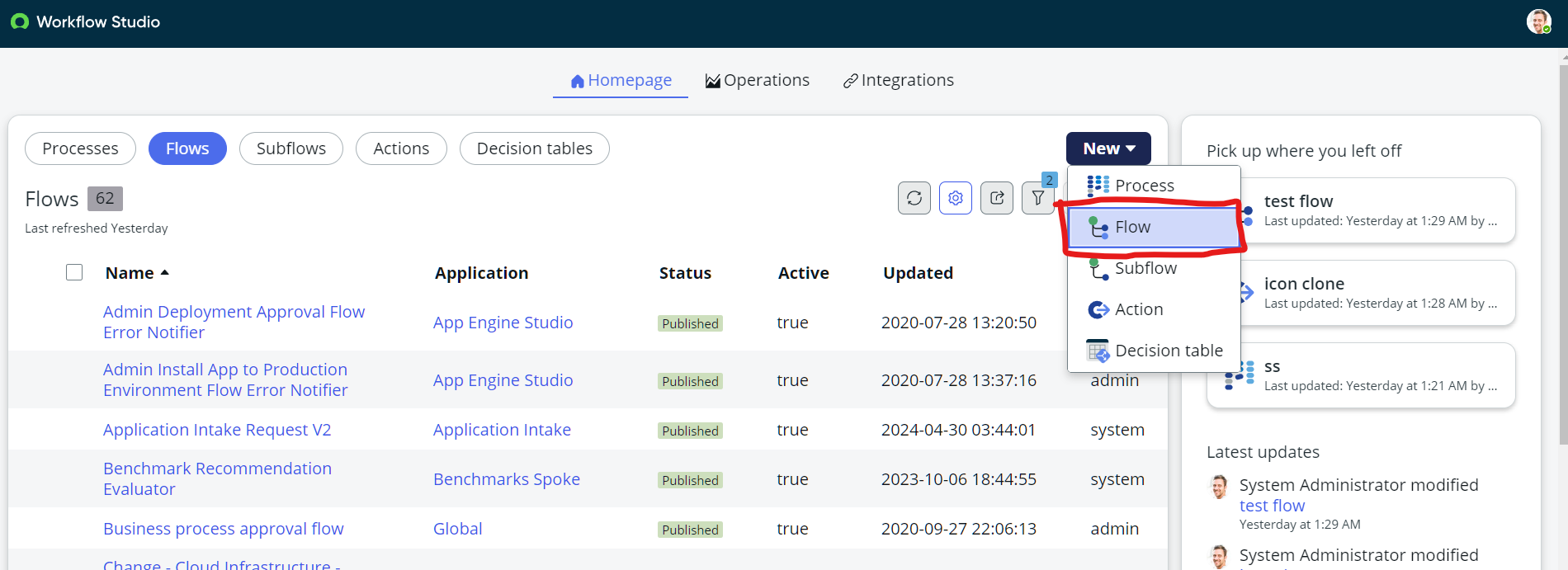Image resolution: width=1568 pixels, height=570 pixels.
Task: Switch to the Operations tab
Action: 758,80
